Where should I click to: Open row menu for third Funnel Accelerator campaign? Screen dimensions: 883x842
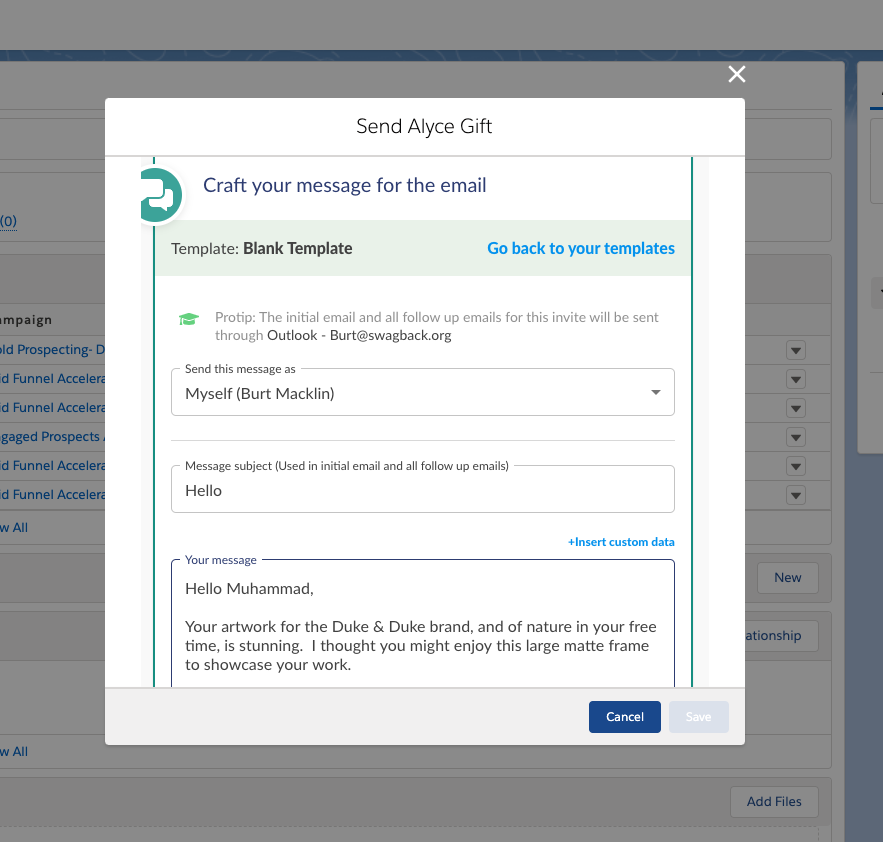[796, 466]
